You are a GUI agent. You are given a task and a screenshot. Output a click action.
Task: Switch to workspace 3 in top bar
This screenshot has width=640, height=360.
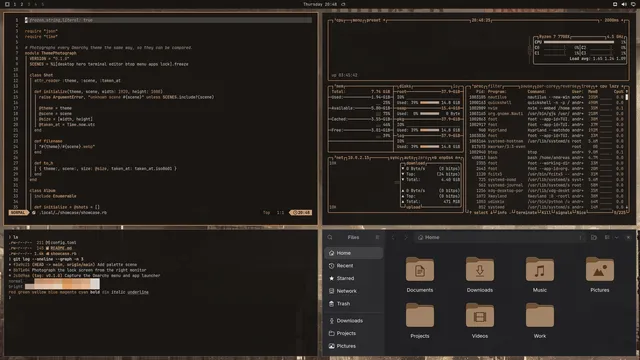click(29, 4)
